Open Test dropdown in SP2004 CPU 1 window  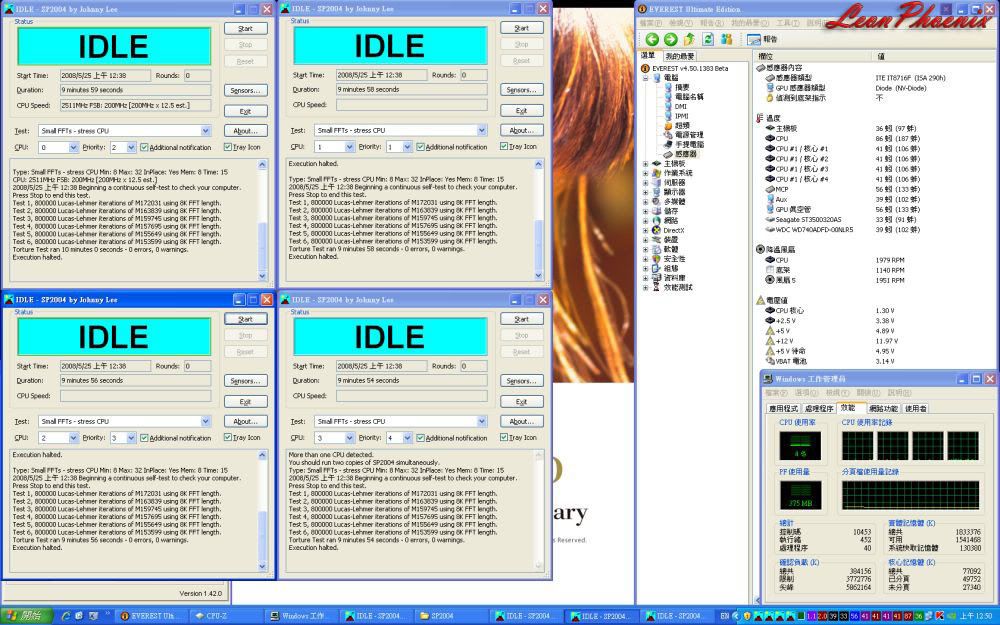coord(482,130)
